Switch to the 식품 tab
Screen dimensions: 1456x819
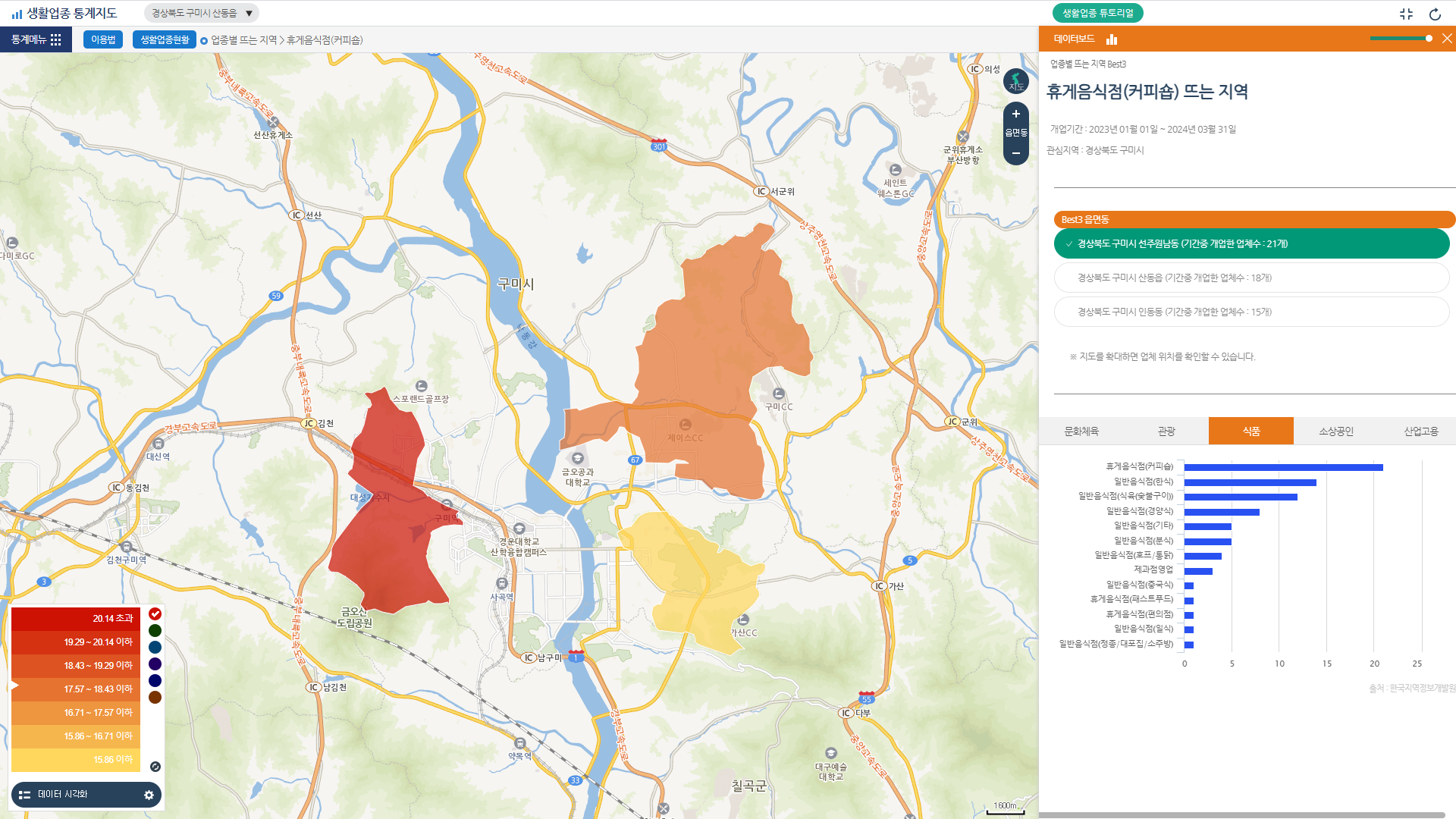(x=1251, y=431)
